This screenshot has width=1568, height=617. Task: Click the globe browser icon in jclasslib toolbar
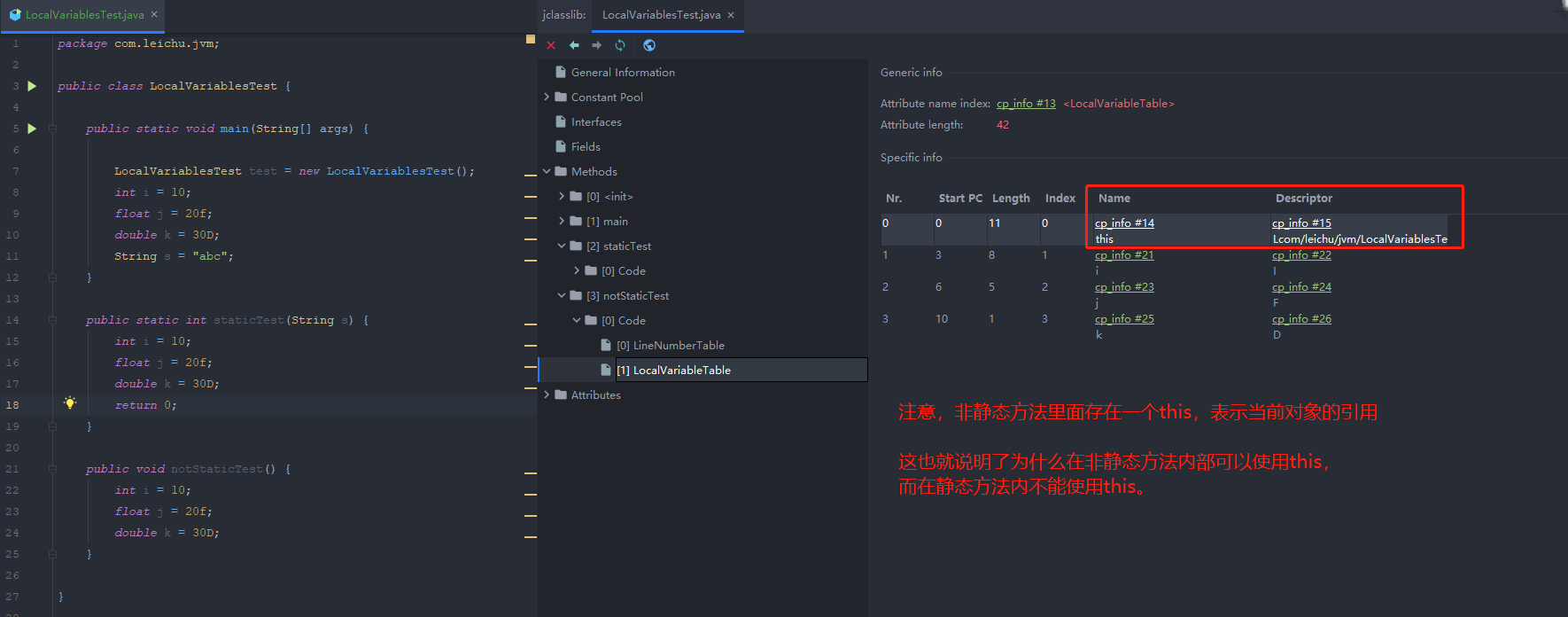coord(649,45)
